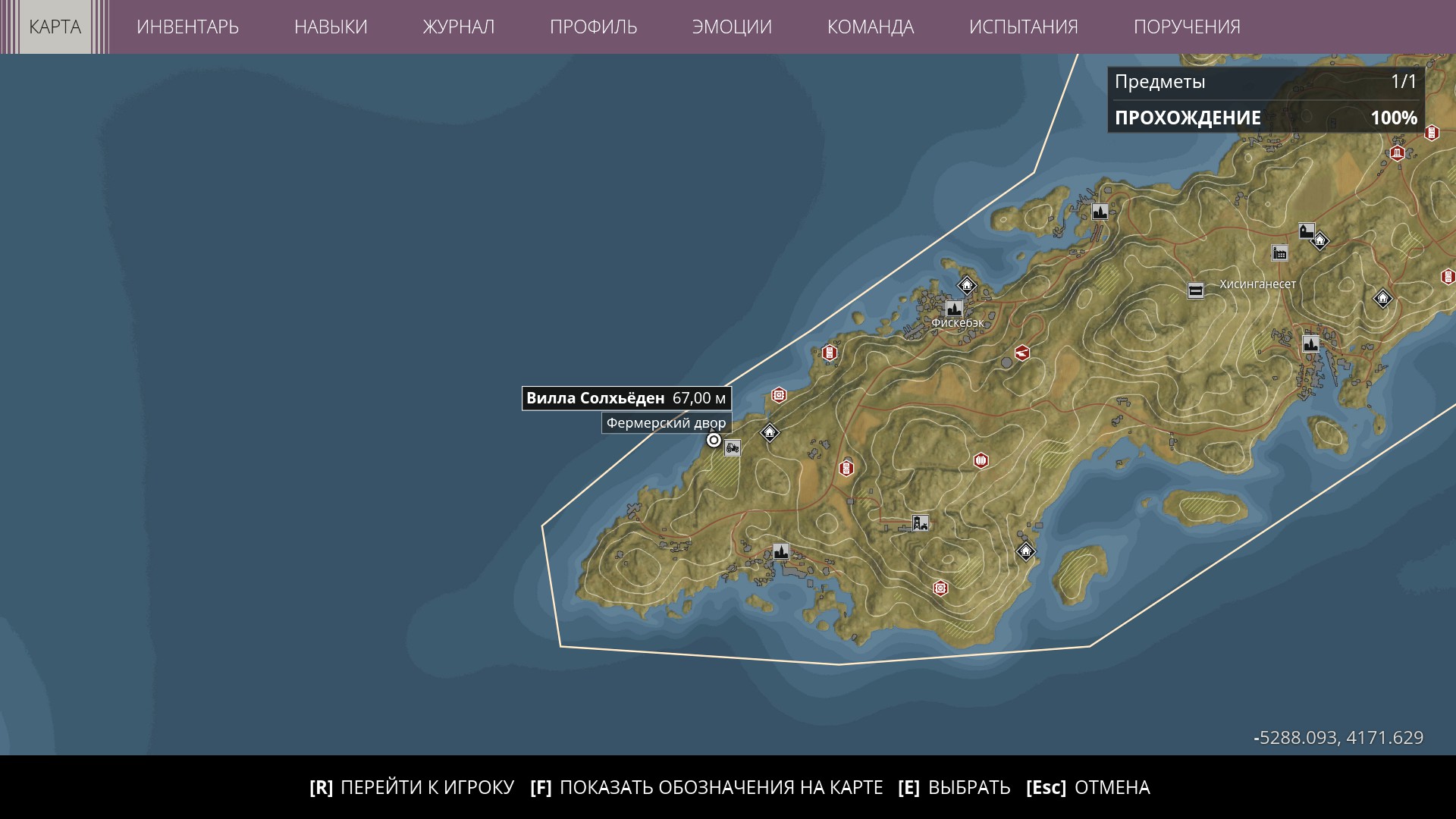Screen dimensions: 1456x819
Task: Click the [Esc] ОТМЕНА prompt
Action: 1088,788
